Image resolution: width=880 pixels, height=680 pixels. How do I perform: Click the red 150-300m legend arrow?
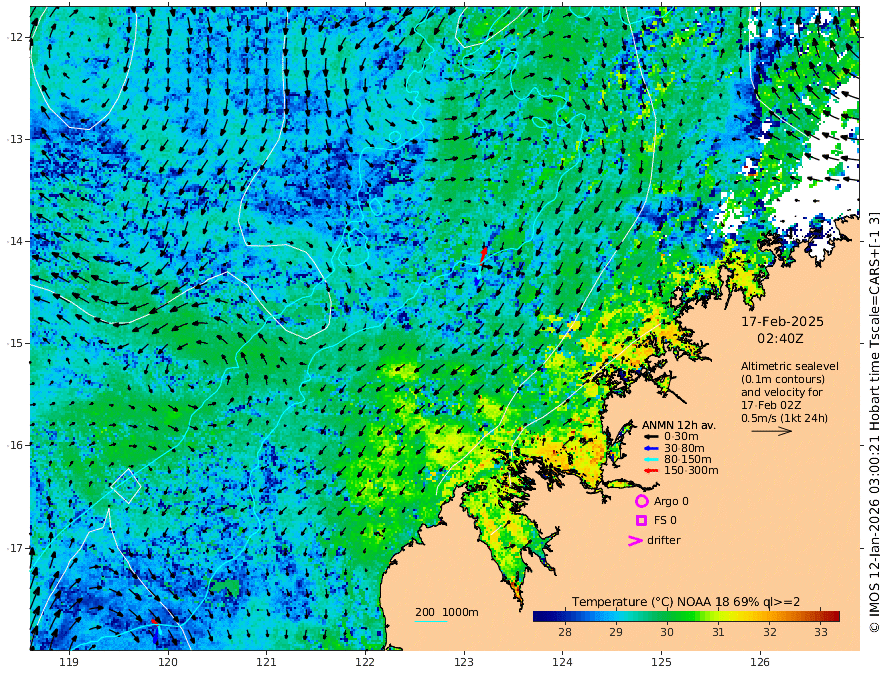pyautogui.click(x=650, y=470)
